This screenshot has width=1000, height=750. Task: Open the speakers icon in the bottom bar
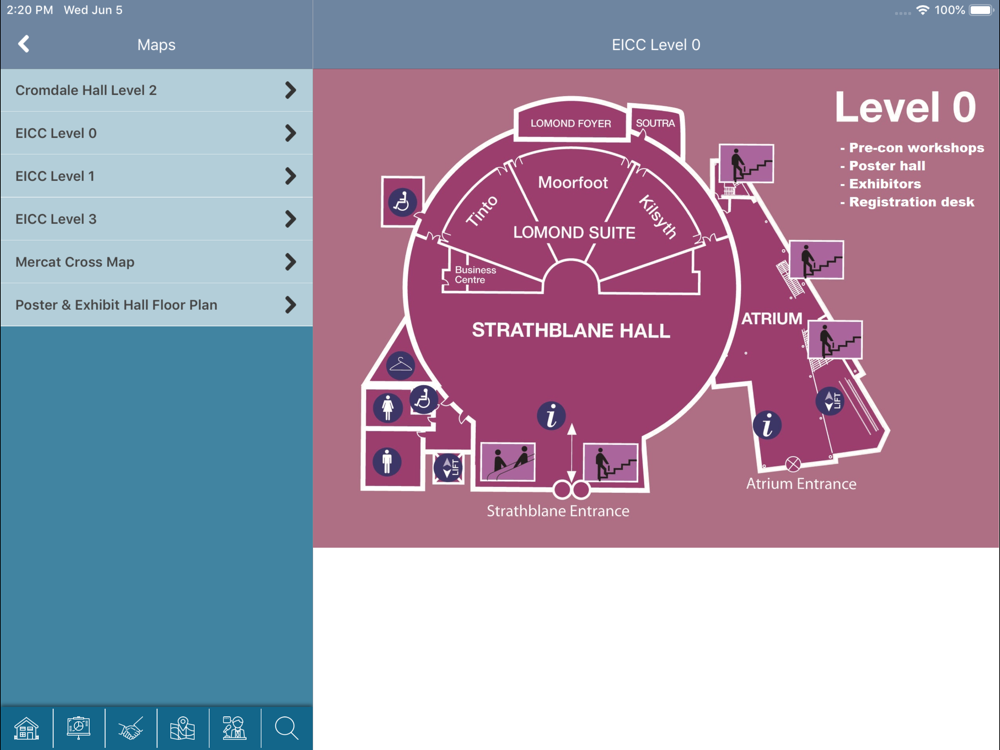point(235,728)
